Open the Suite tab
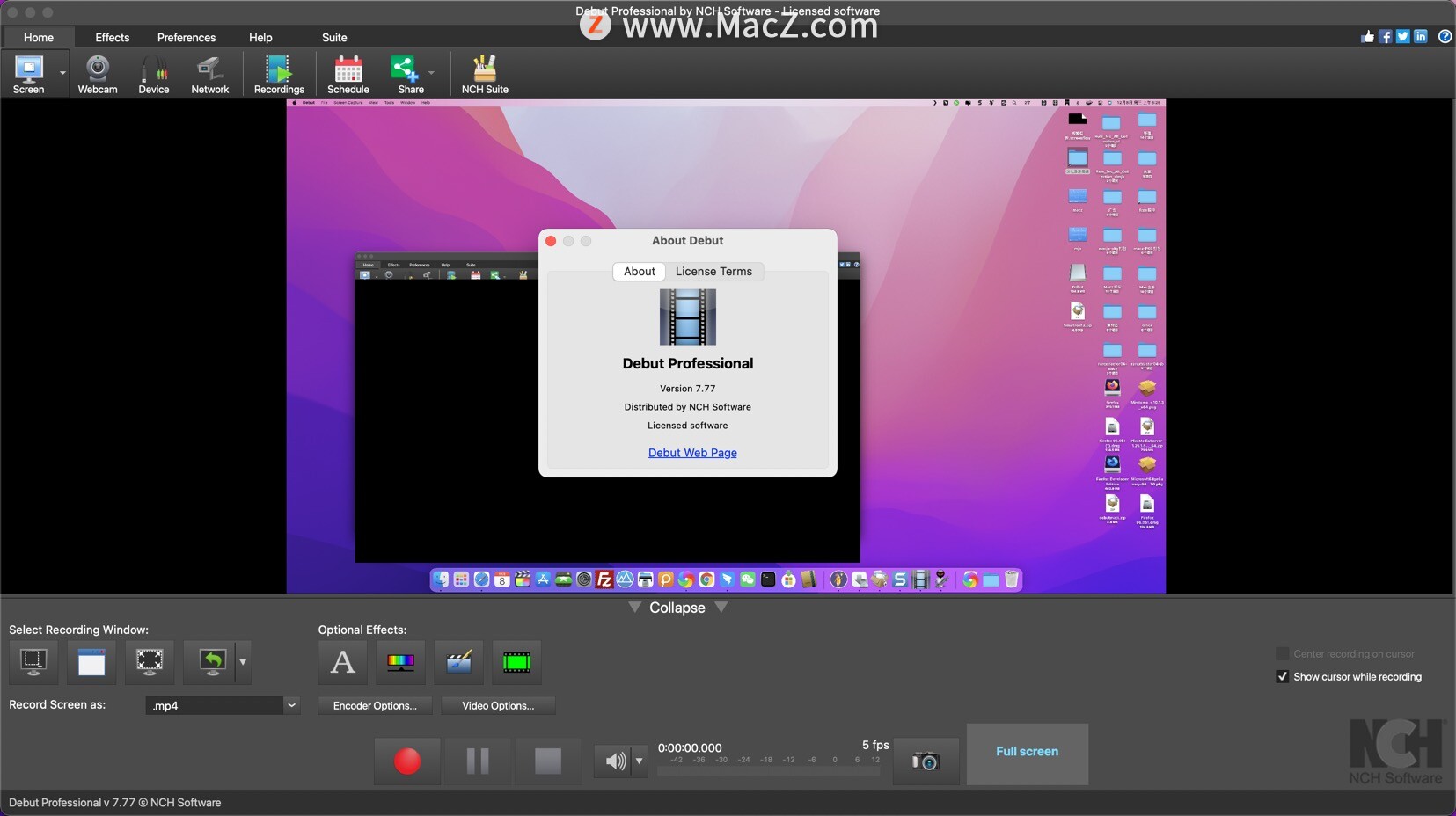 coord(334,37)
